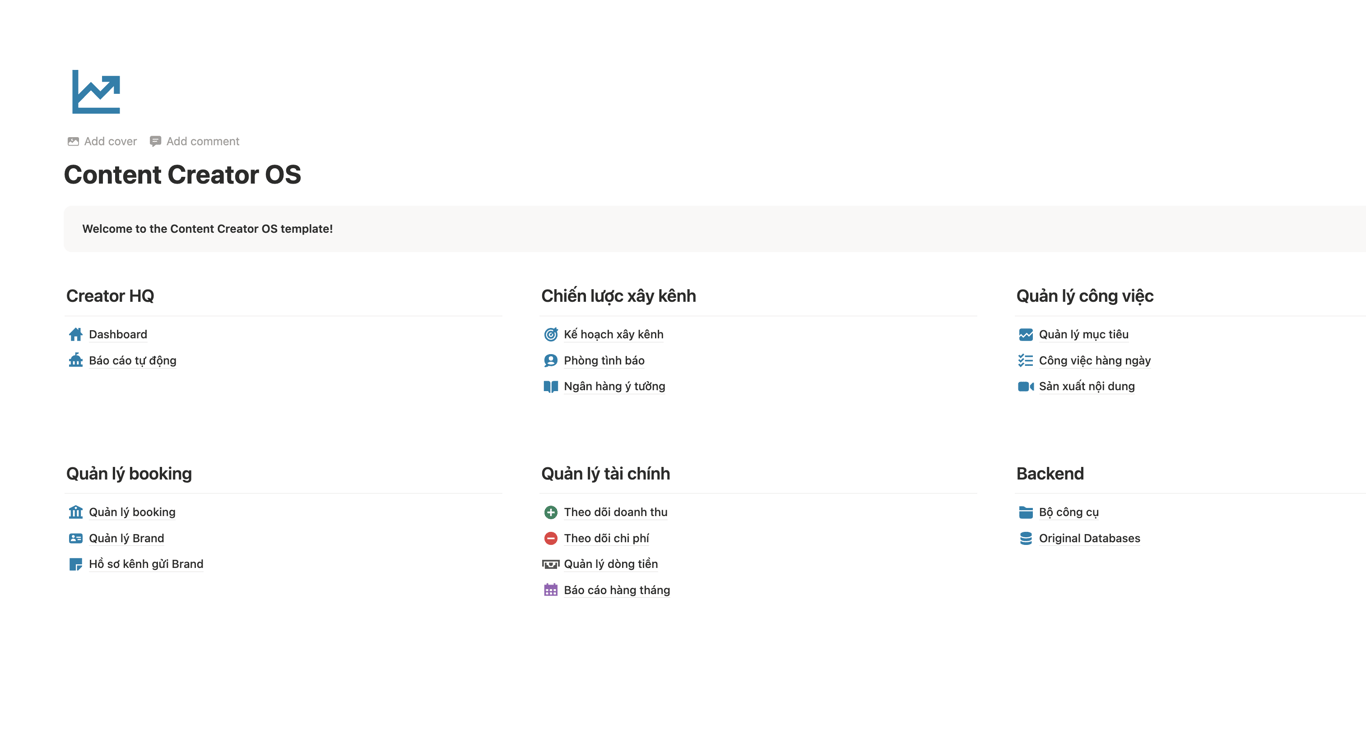Open Theo dõi doanh thu page
Image resolution: width=1366 pixels, height=738 pixels.
[616, 512]
